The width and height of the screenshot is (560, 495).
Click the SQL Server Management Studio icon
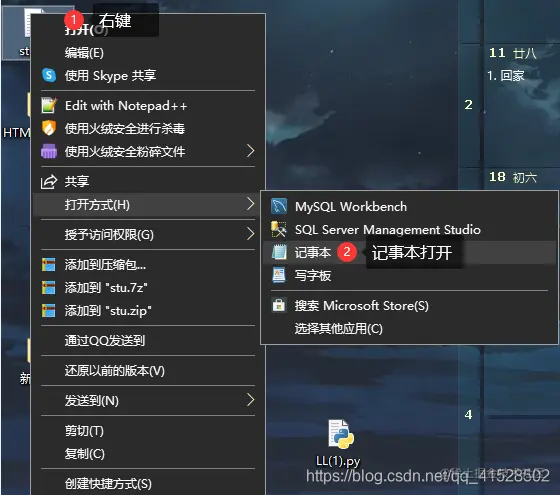click(279, 229)
